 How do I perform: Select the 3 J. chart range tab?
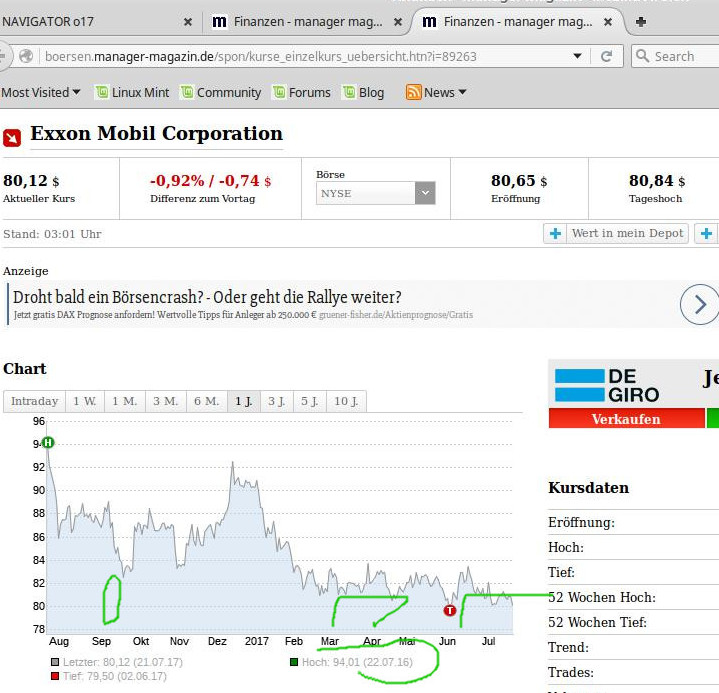coord(277,401)
